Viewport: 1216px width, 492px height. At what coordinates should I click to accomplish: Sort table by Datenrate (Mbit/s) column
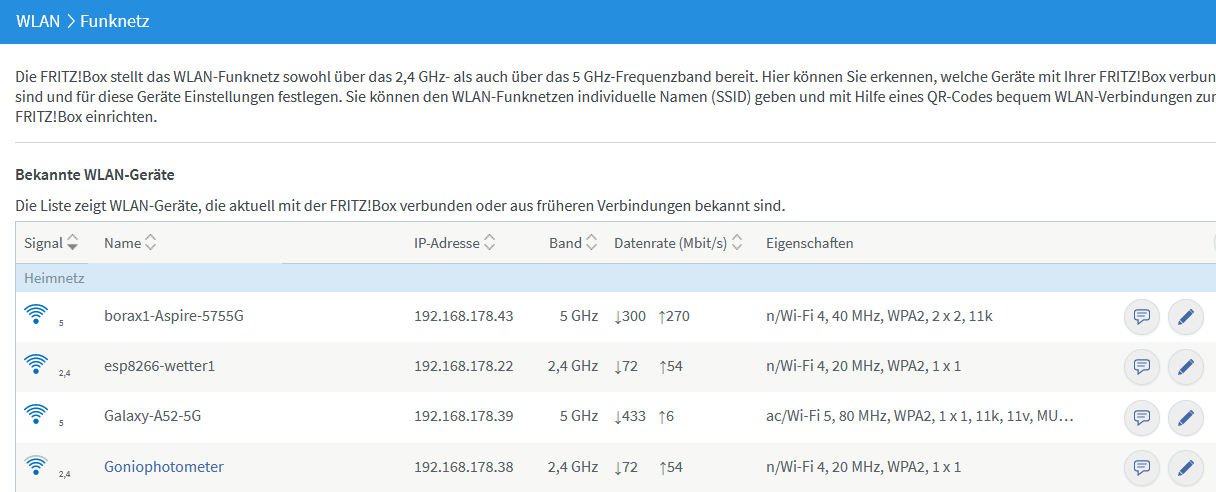click(x=679, y=243)
